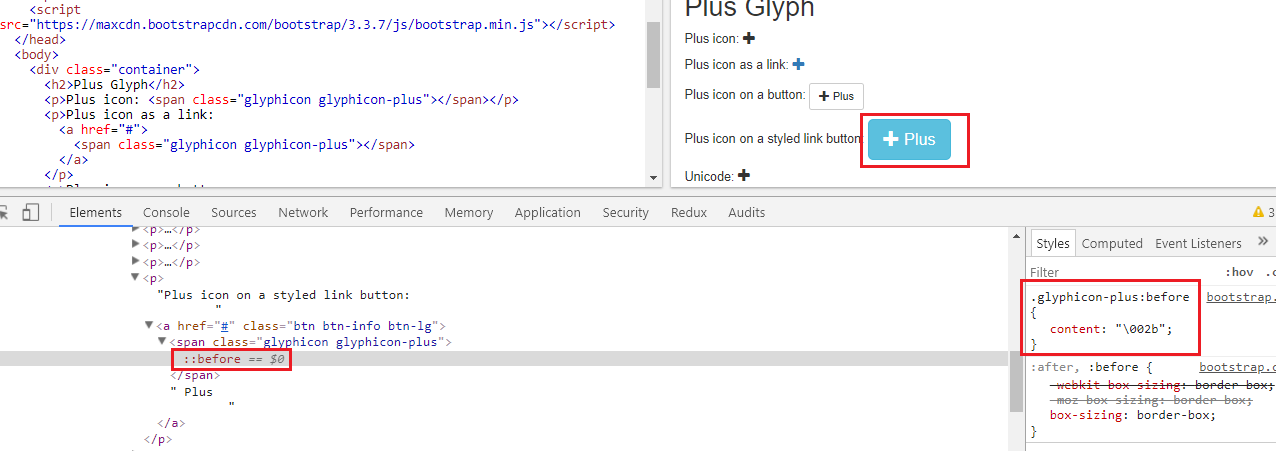The width and height of the screenshot is (1276, 451).
Task: Click the plus glyph next to 'Unicode:'
Action: pos(744,176)
